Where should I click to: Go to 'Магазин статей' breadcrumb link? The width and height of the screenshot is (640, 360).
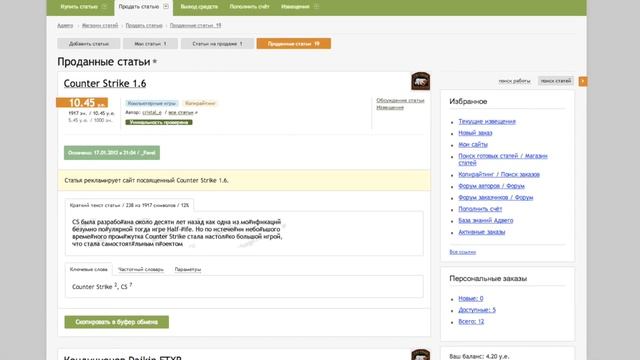point(100,25)
